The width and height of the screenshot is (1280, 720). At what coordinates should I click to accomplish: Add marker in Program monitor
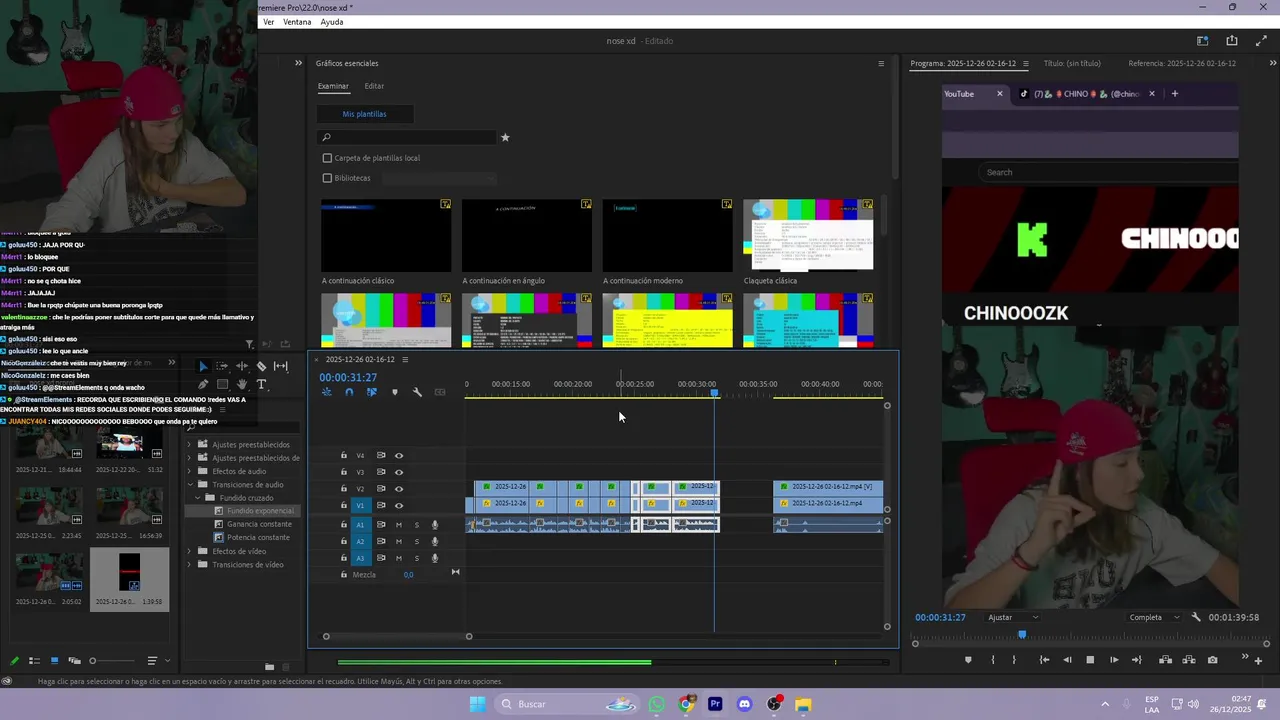click(967, 660)
